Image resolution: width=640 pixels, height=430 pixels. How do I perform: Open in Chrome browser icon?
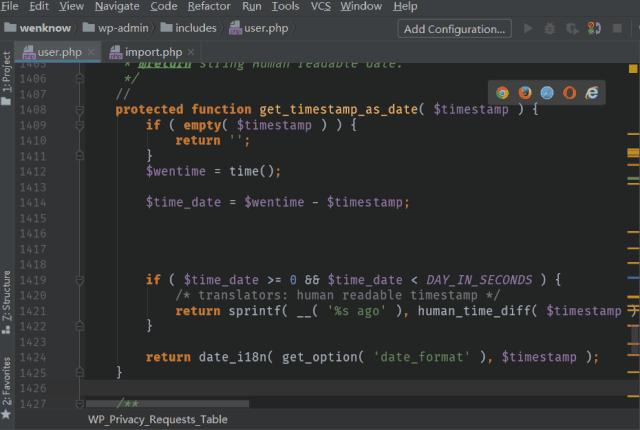click(502, 93)
